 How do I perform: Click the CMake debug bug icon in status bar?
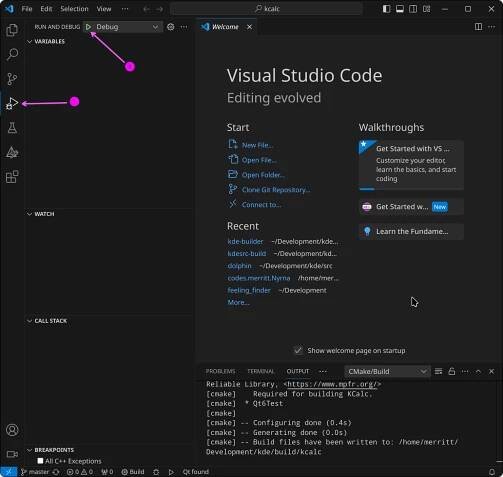(x=156, y=472)
